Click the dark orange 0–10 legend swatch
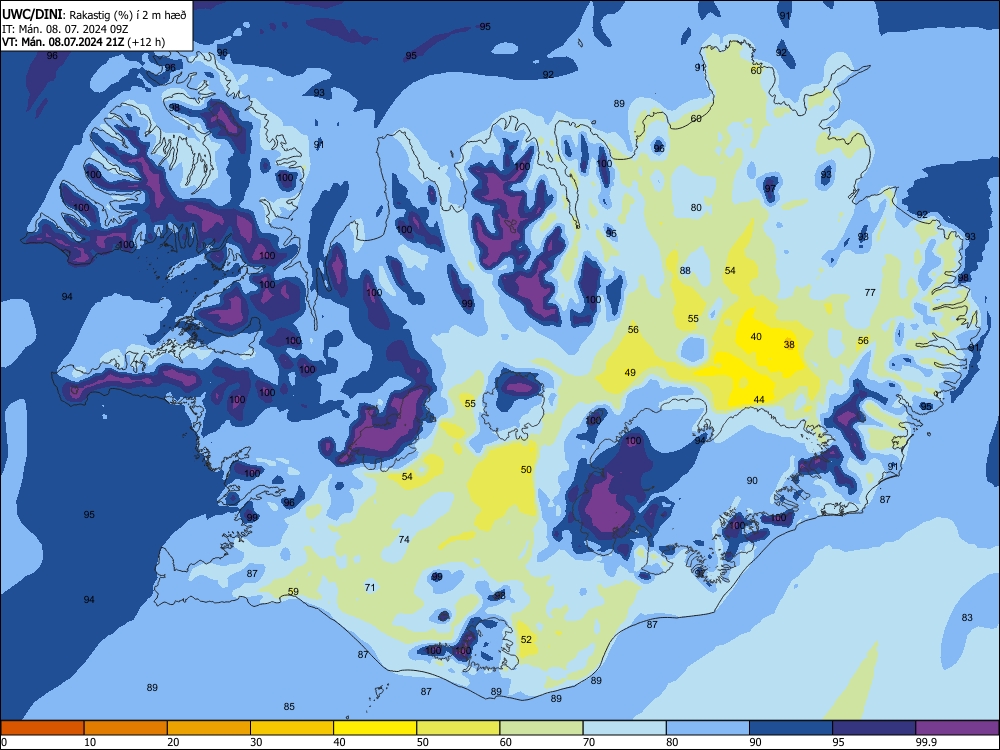 coord(42,728)
